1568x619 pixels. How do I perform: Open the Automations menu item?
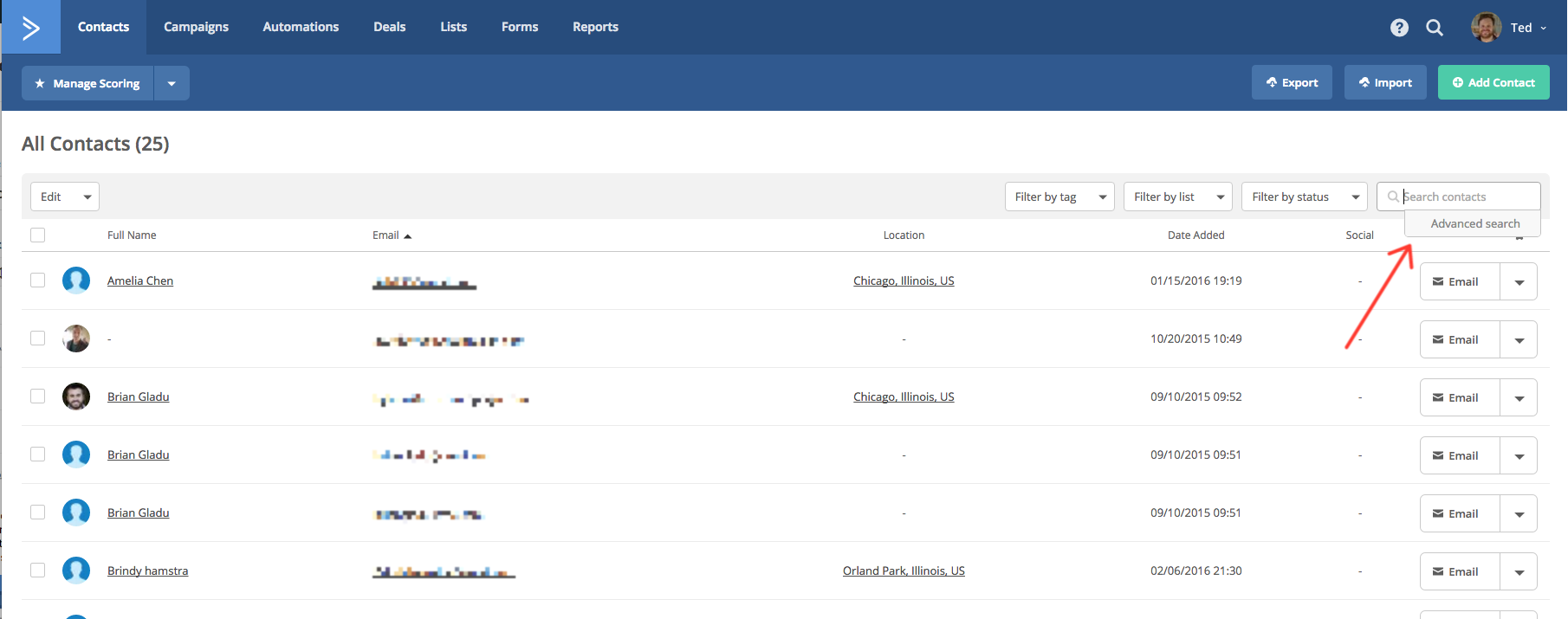pos(301,27)
